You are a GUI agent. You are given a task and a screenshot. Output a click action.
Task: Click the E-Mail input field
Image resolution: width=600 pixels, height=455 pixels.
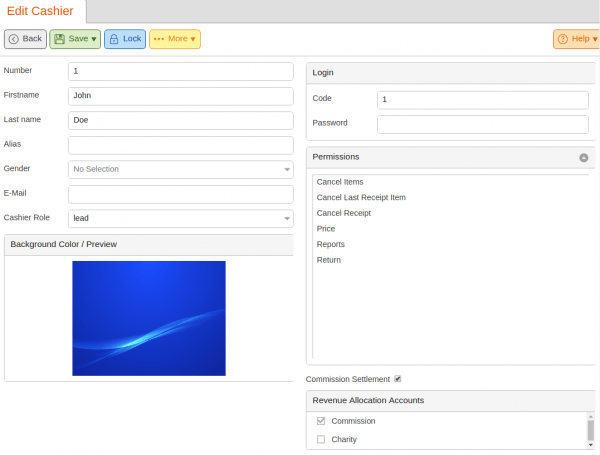(181, 194)
